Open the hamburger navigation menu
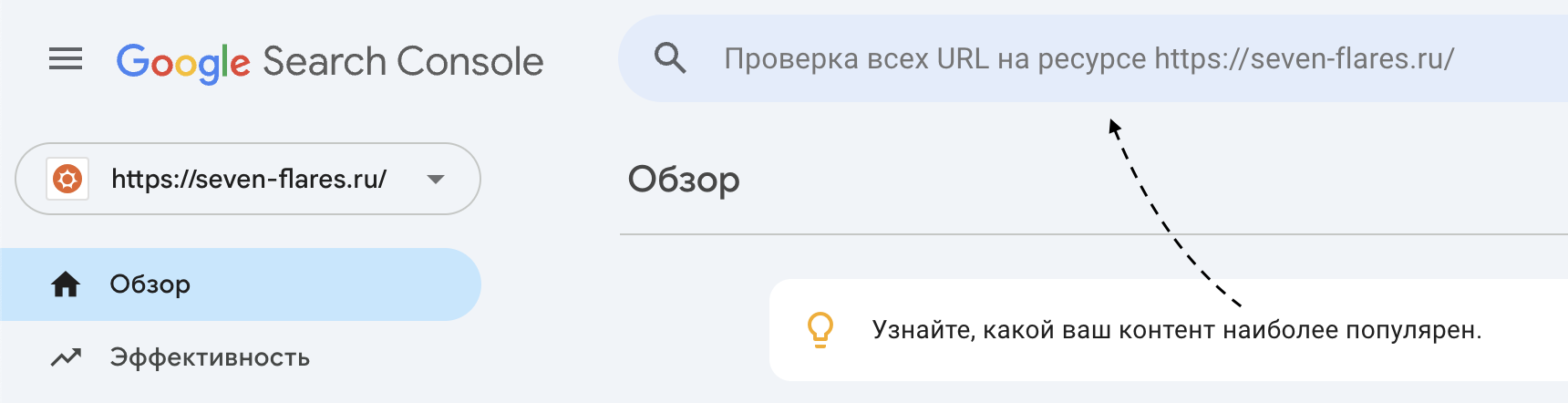 coord(66,60)
